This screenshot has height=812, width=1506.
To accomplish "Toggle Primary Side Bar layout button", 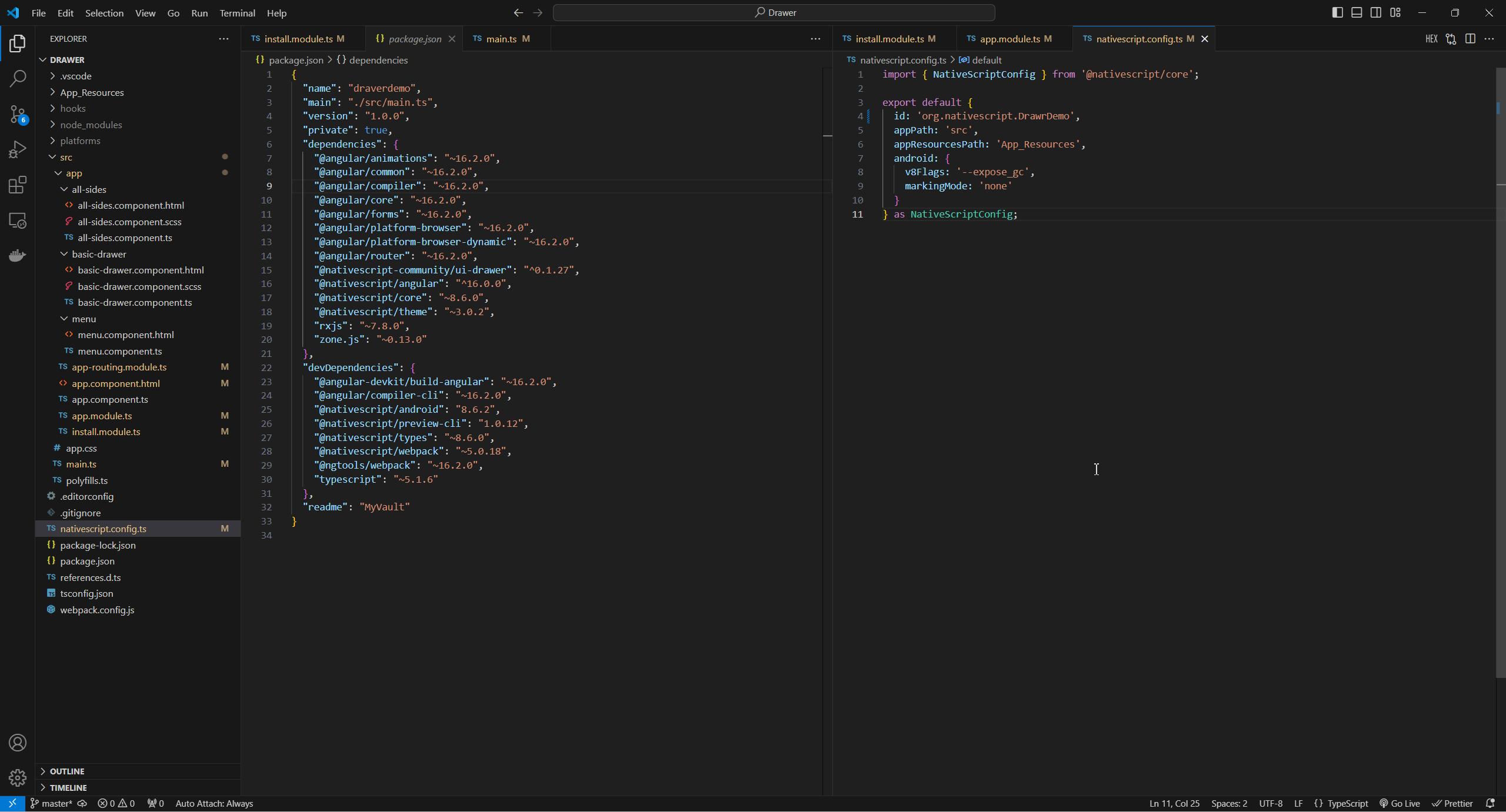I will coord(1337,12).
